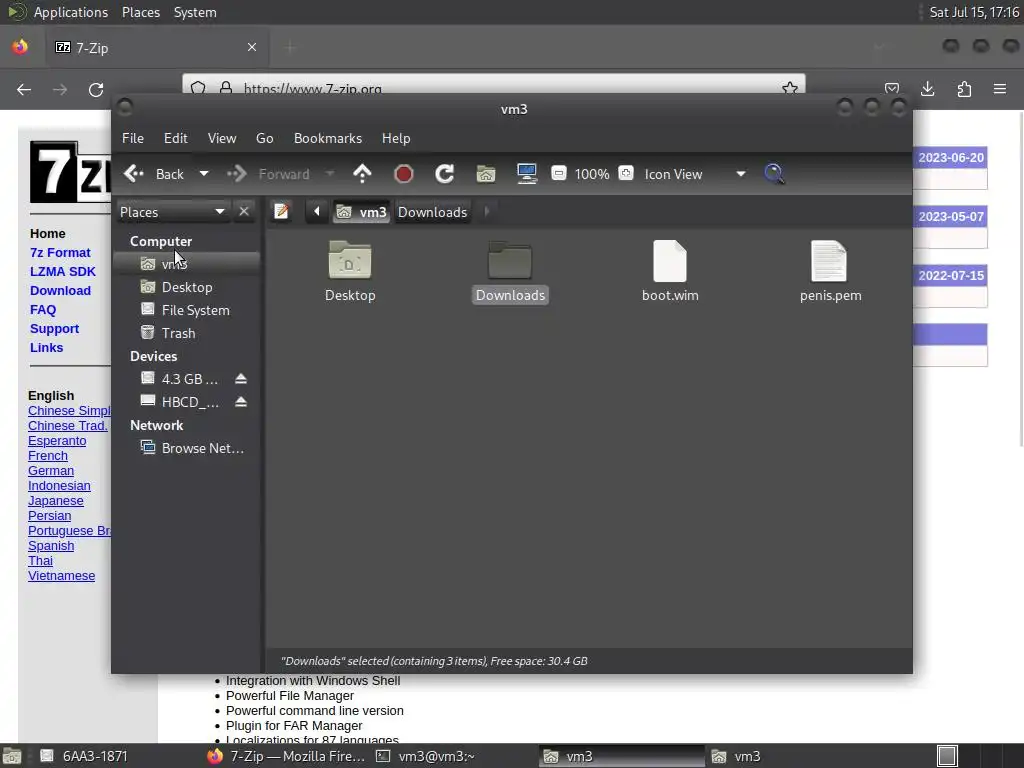This screenshot has width=1024, height=768.
Task: Open the LZMA SDK link
Action: click(x=63, y=272)
